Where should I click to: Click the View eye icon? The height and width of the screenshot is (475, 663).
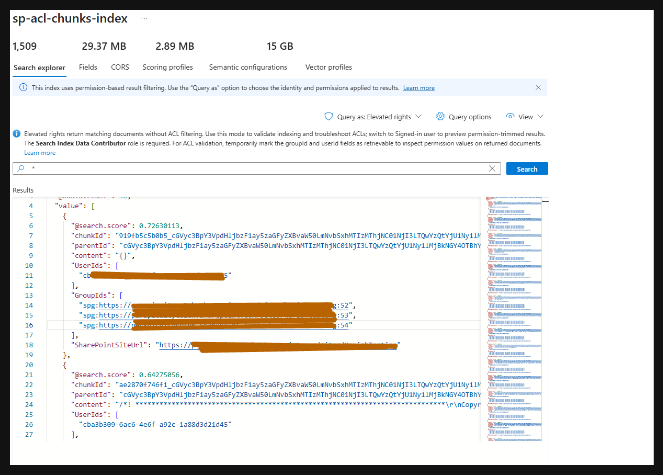[x=510, y=116]
